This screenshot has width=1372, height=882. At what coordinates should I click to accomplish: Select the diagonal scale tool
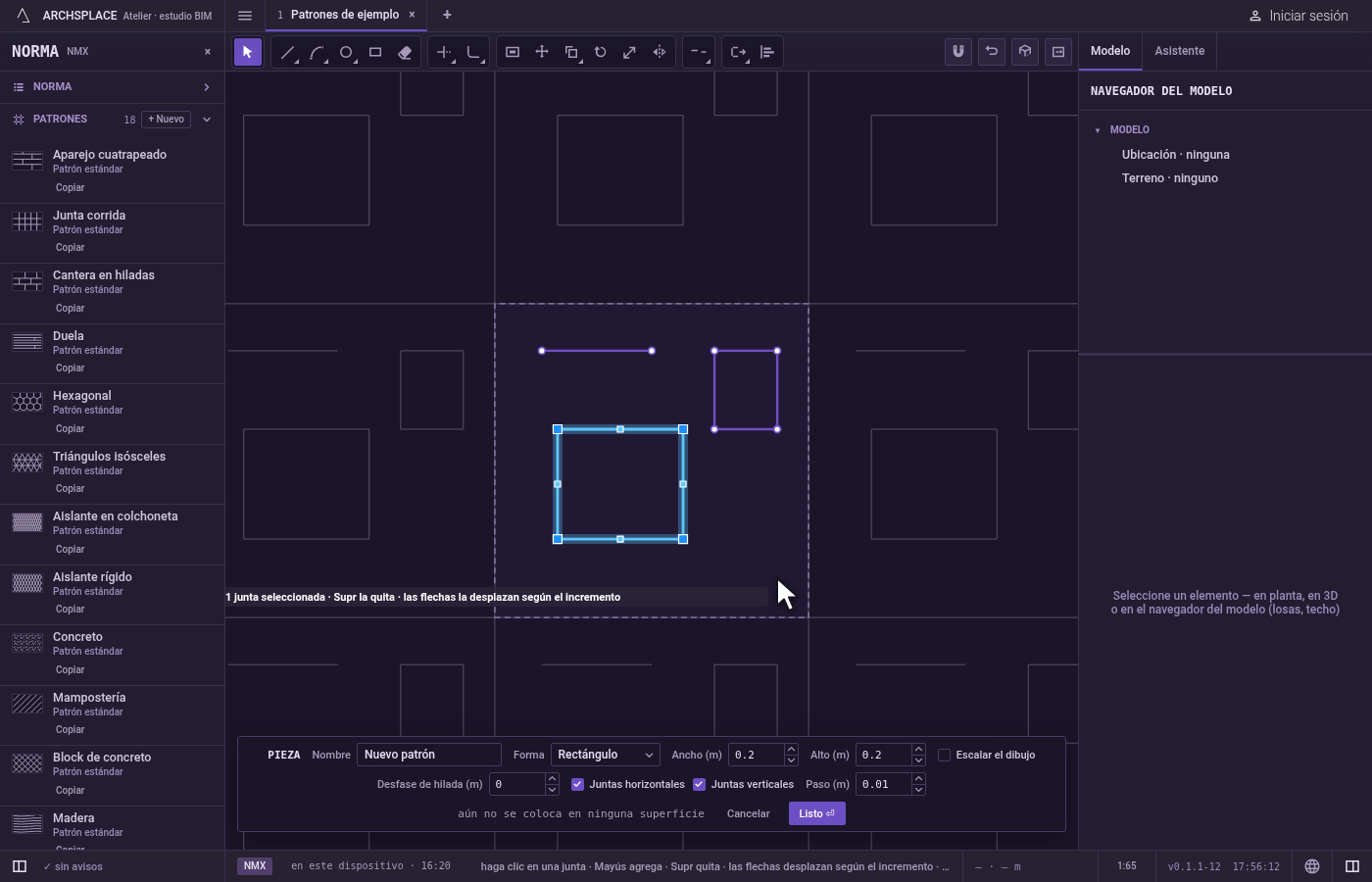click(x=630, y=52)
